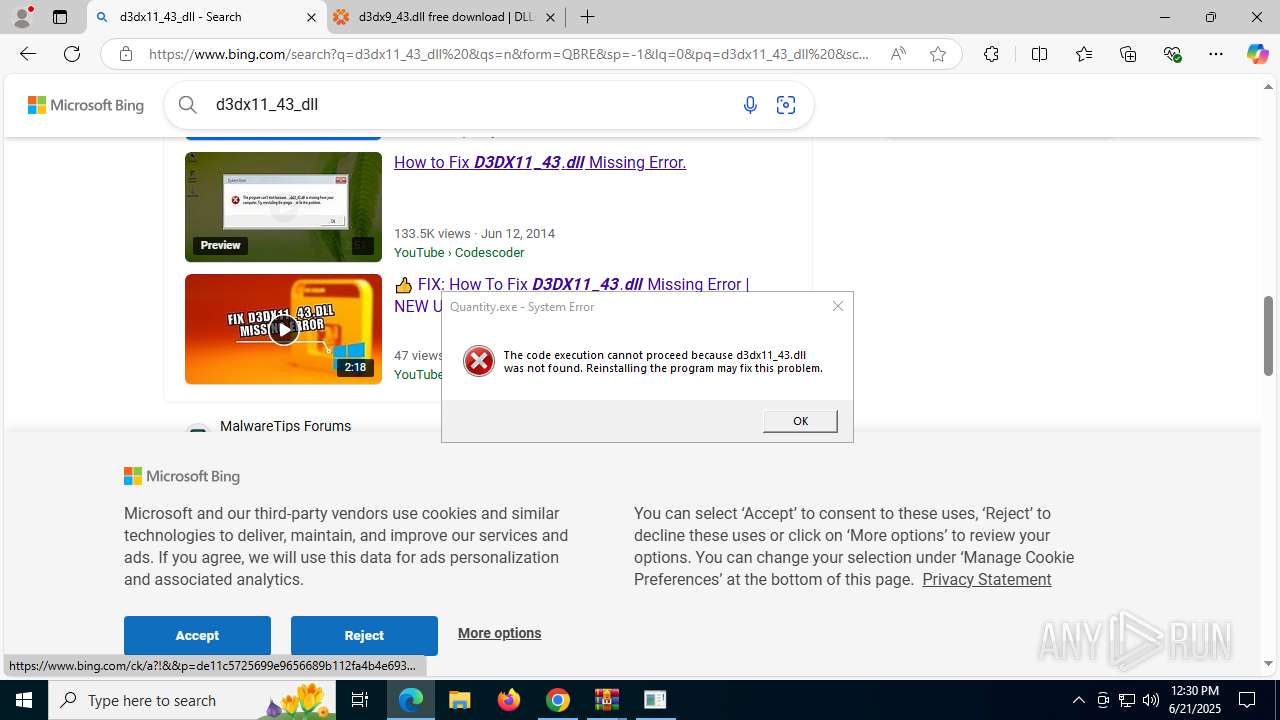Go back to previous page

28,54
